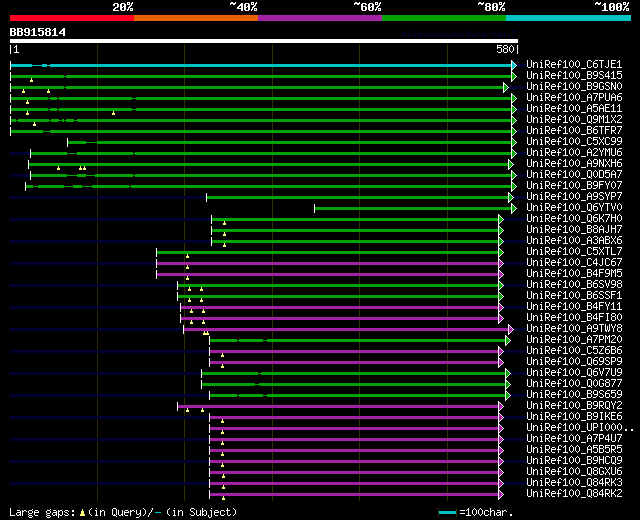Viewport: 640px width, 520px height.
Task: Select hit UniRef100_Q6K7H0
Action: coord(574,219)
